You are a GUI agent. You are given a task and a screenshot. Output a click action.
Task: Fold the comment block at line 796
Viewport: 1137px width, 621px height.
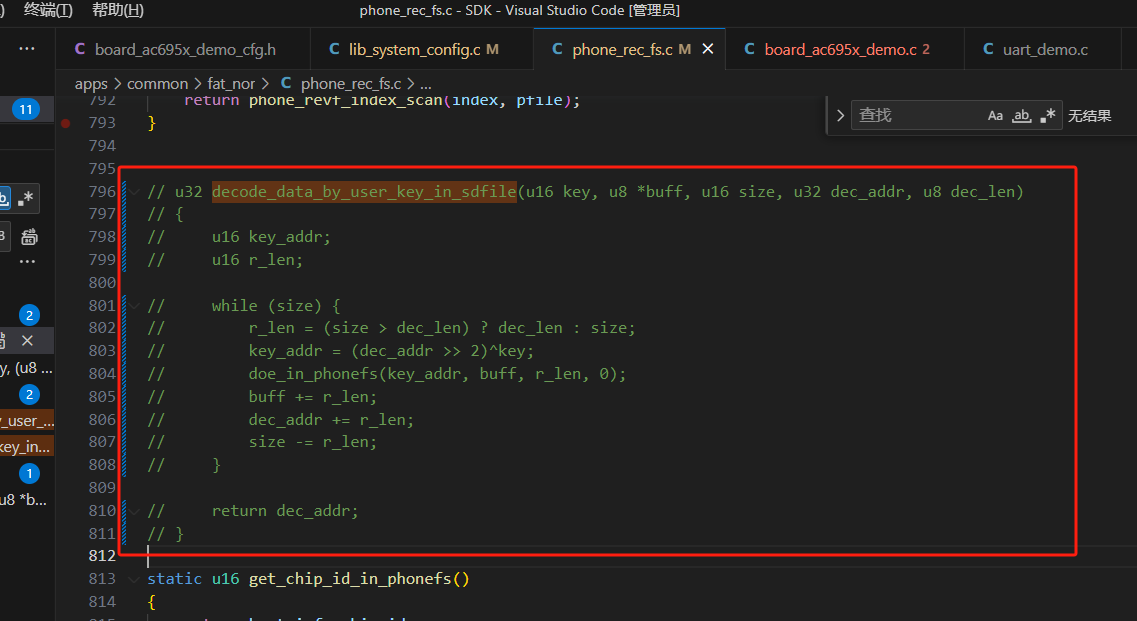[135, 192]
